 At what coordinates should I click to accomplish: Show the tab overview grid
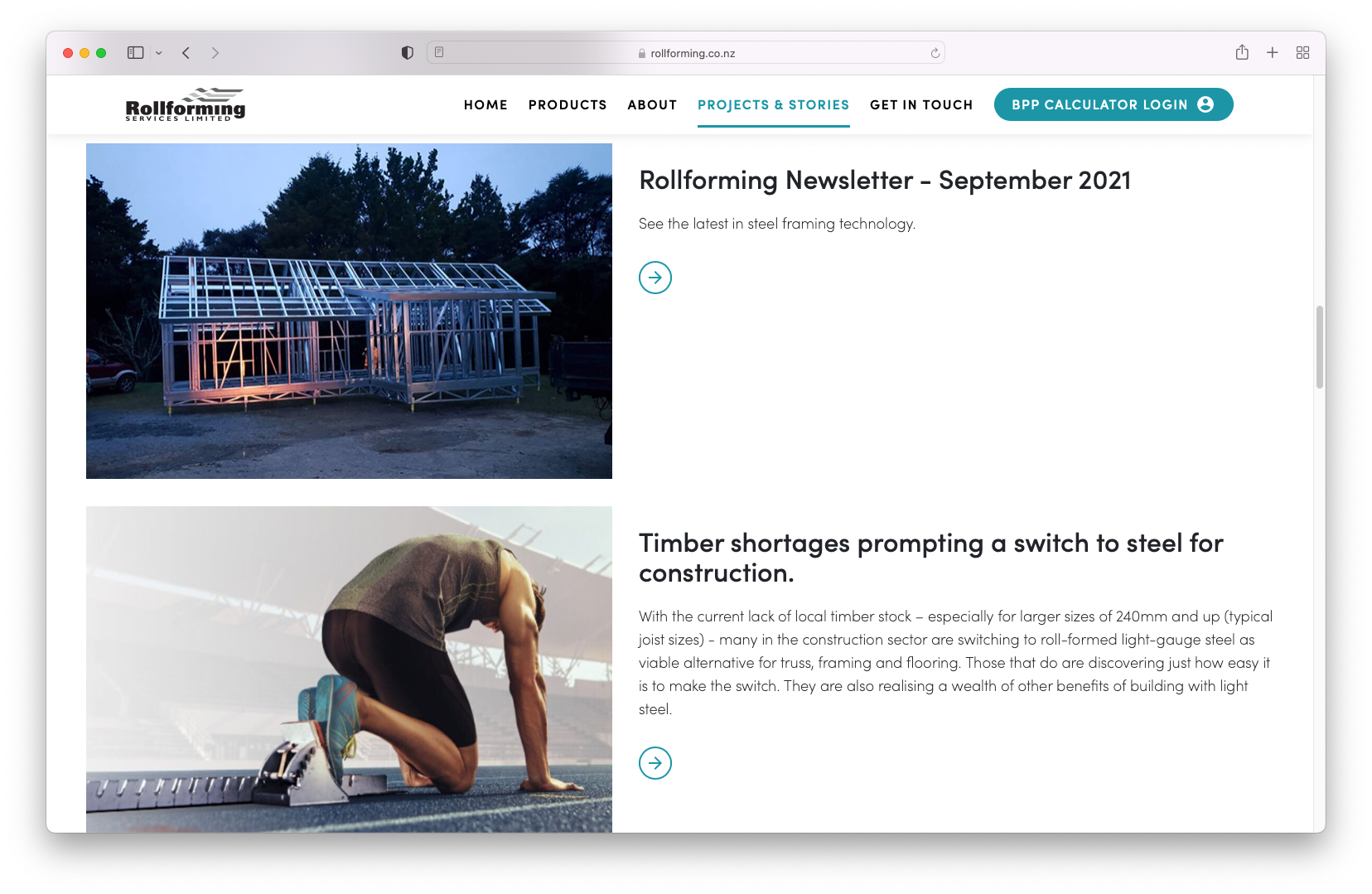1302,53
